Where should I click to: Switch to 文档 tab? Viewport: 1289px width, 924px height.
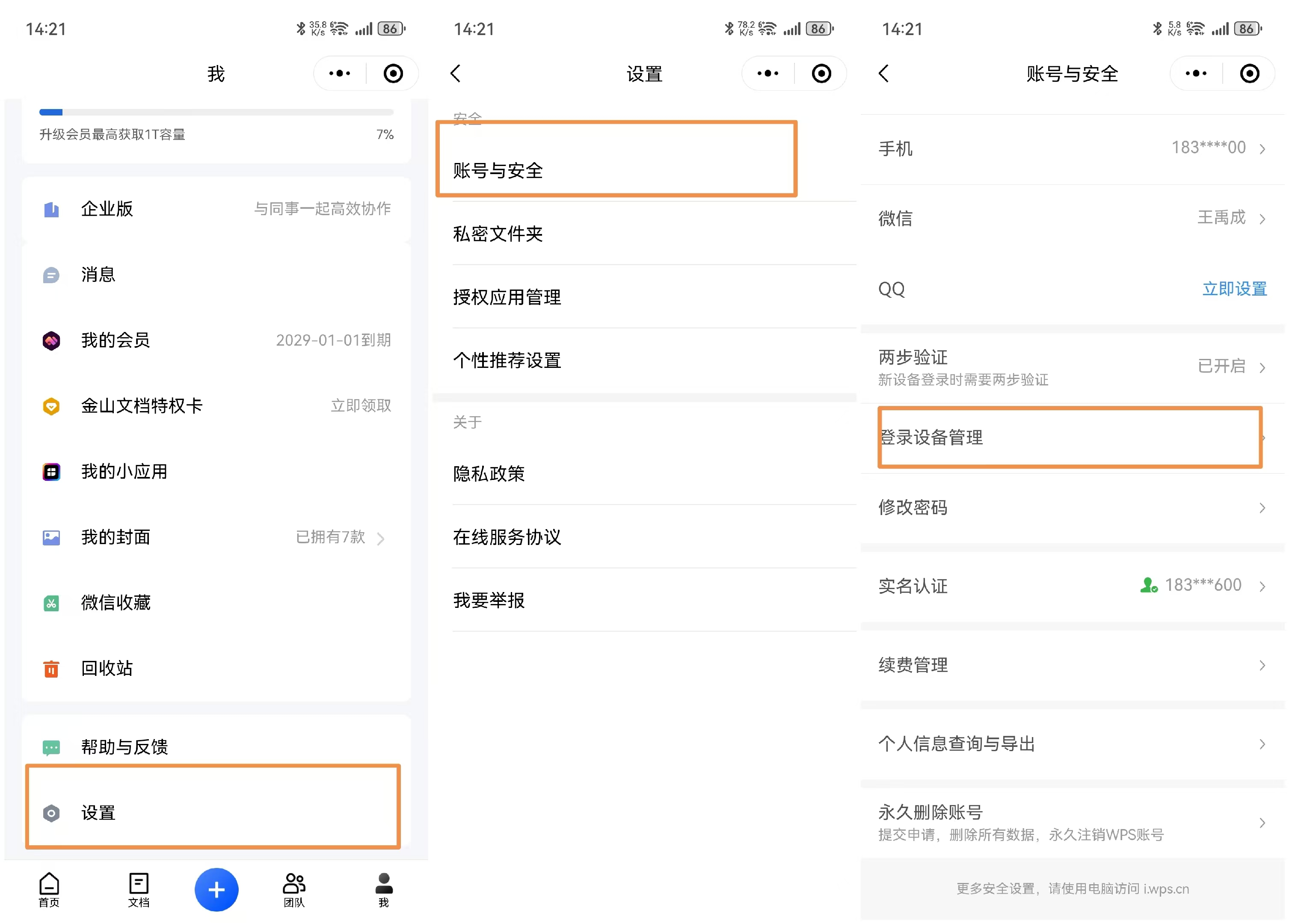click(x=139, y=891)
